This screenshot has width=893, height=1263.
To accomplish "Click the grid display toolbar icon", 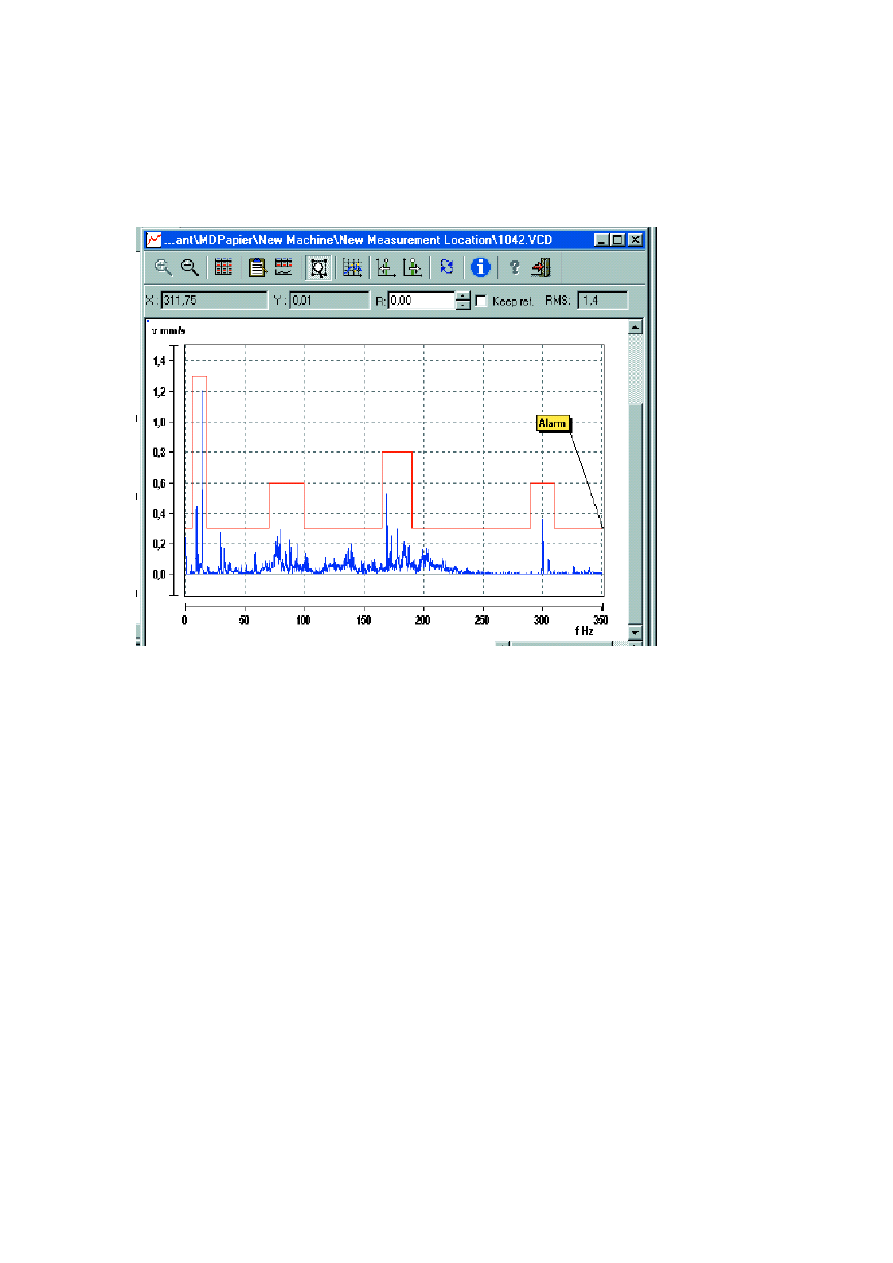I will [x=352, y=267].
